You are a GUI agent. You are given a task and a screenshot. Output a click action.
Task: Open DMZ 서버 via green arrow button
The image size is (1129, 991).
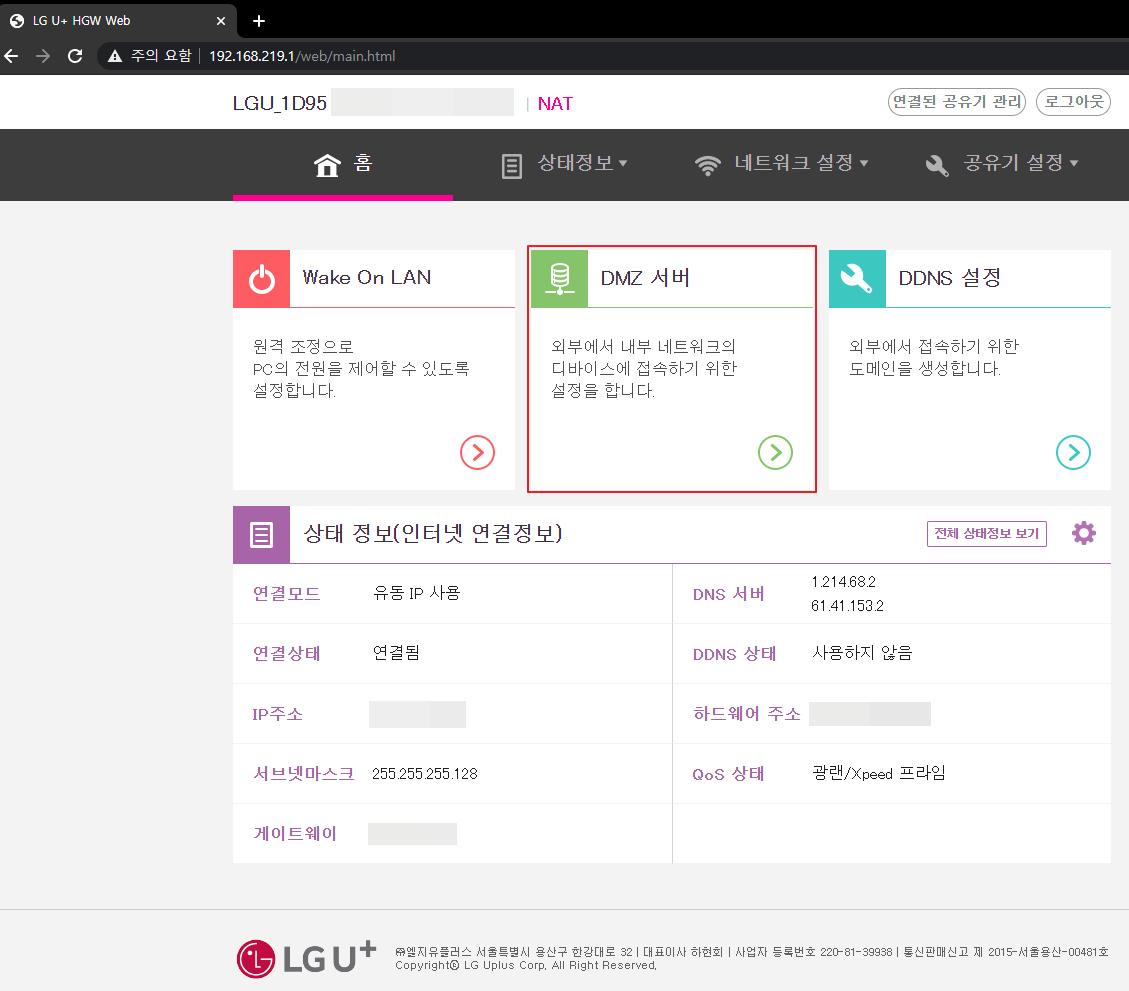[775, 452]
